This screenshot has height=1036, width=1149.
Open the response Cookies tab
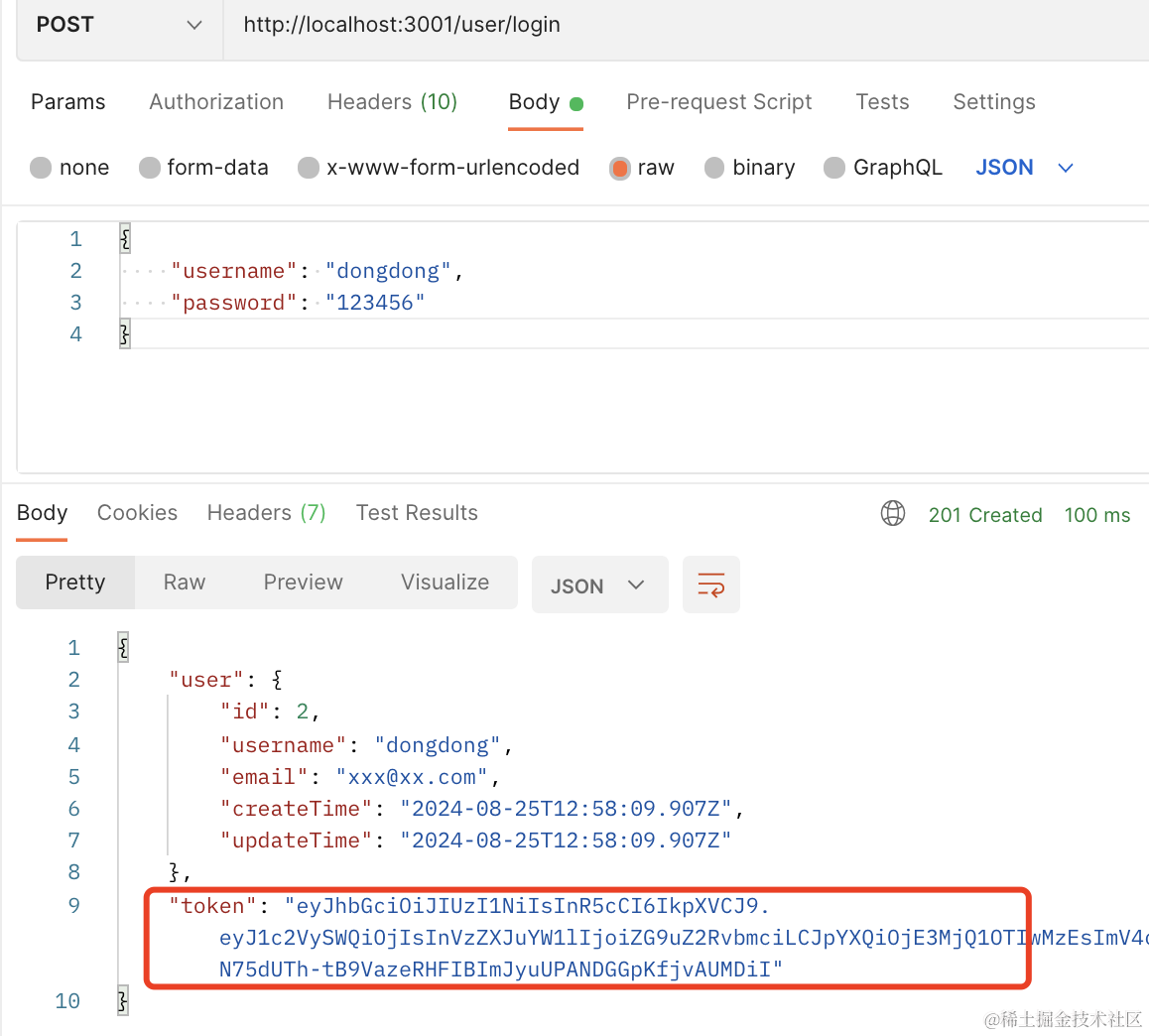(x=137, y=513)
